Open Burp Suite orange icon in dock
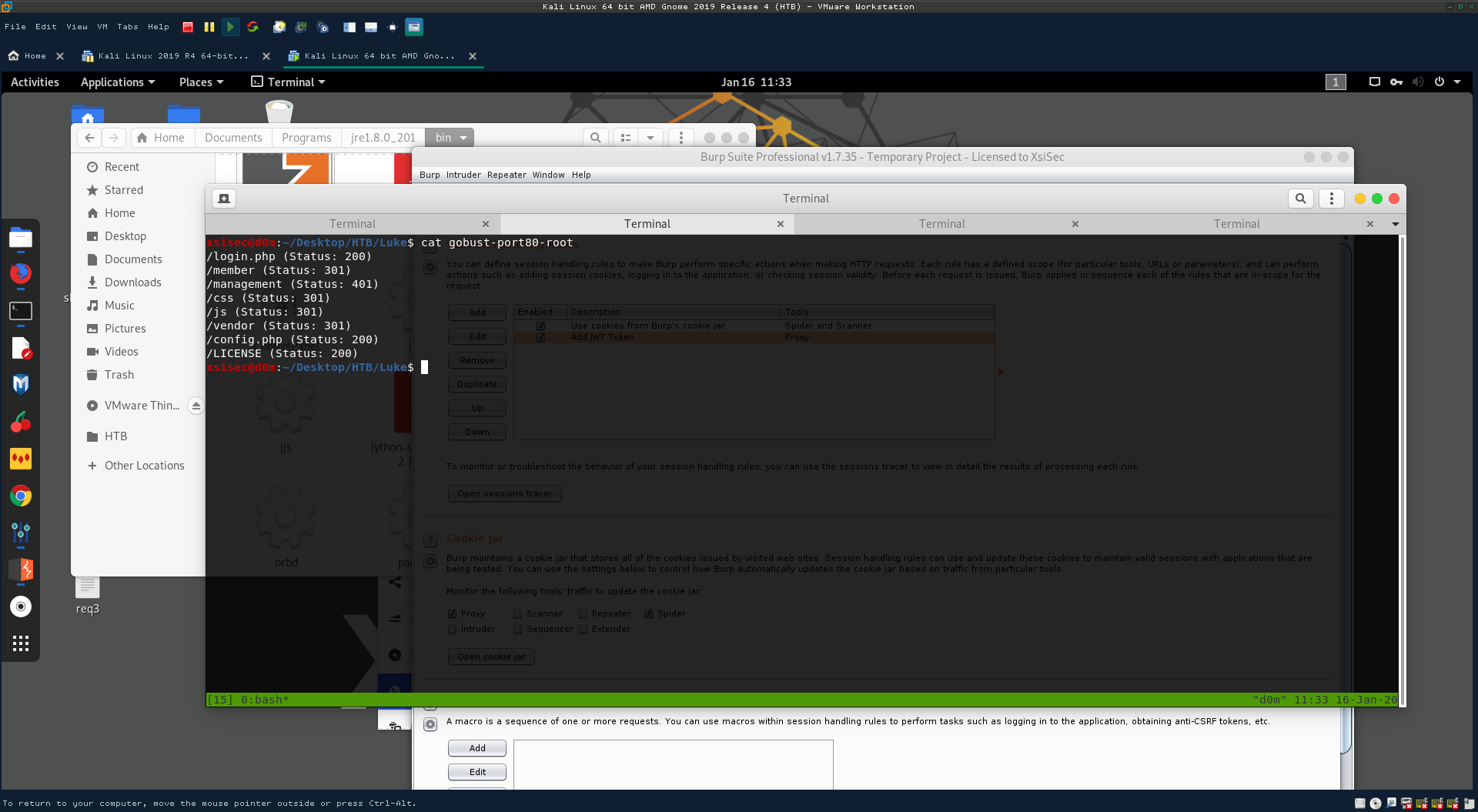1478x812 pixels. pos(21,570)
